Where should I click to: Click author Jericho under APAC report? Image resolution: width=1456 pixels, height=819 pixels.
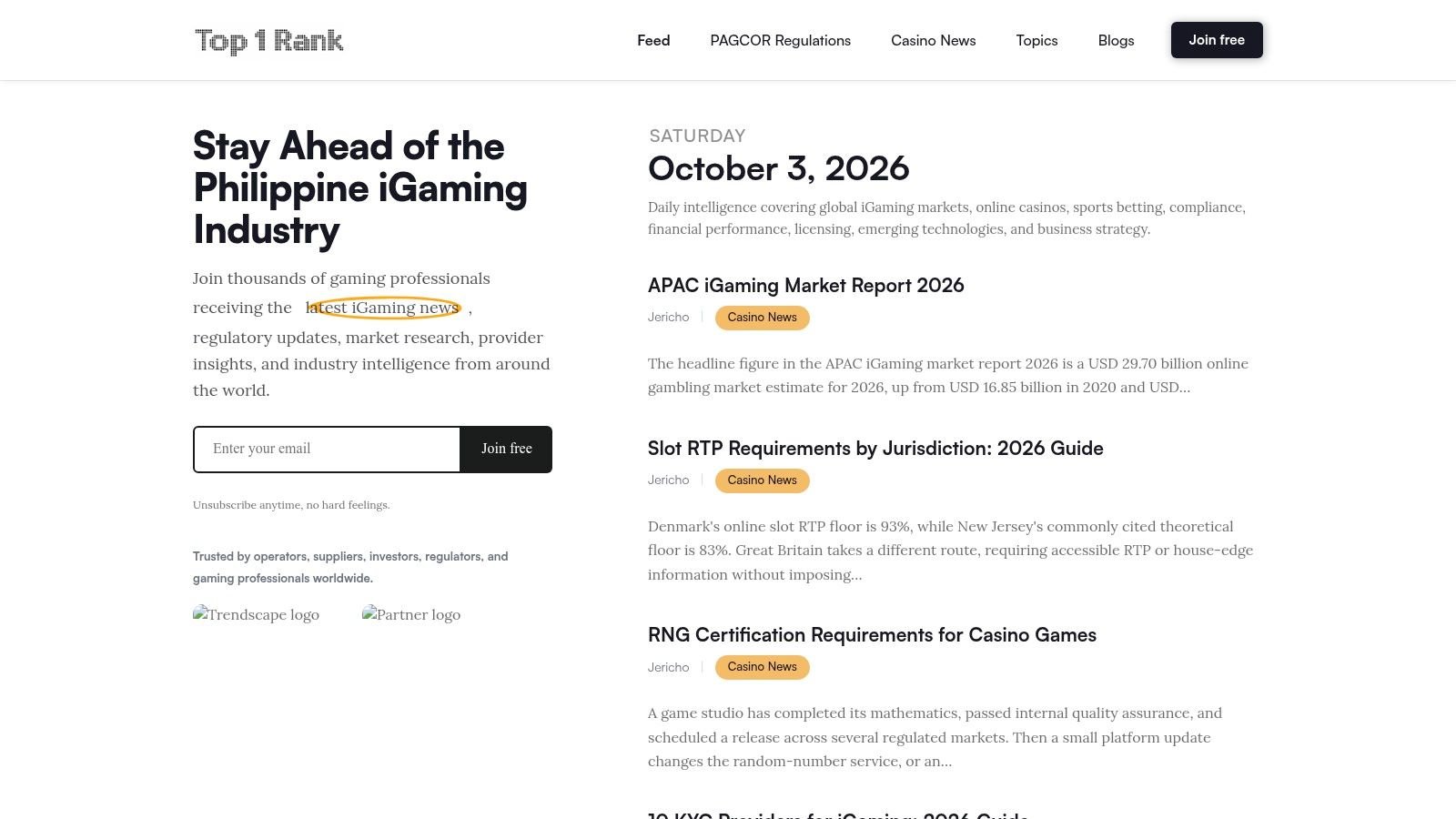pos(669,318)
